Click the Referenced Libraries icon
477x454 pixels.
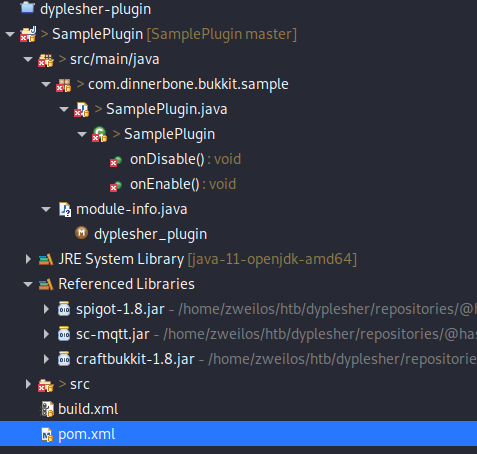[46, 284]
